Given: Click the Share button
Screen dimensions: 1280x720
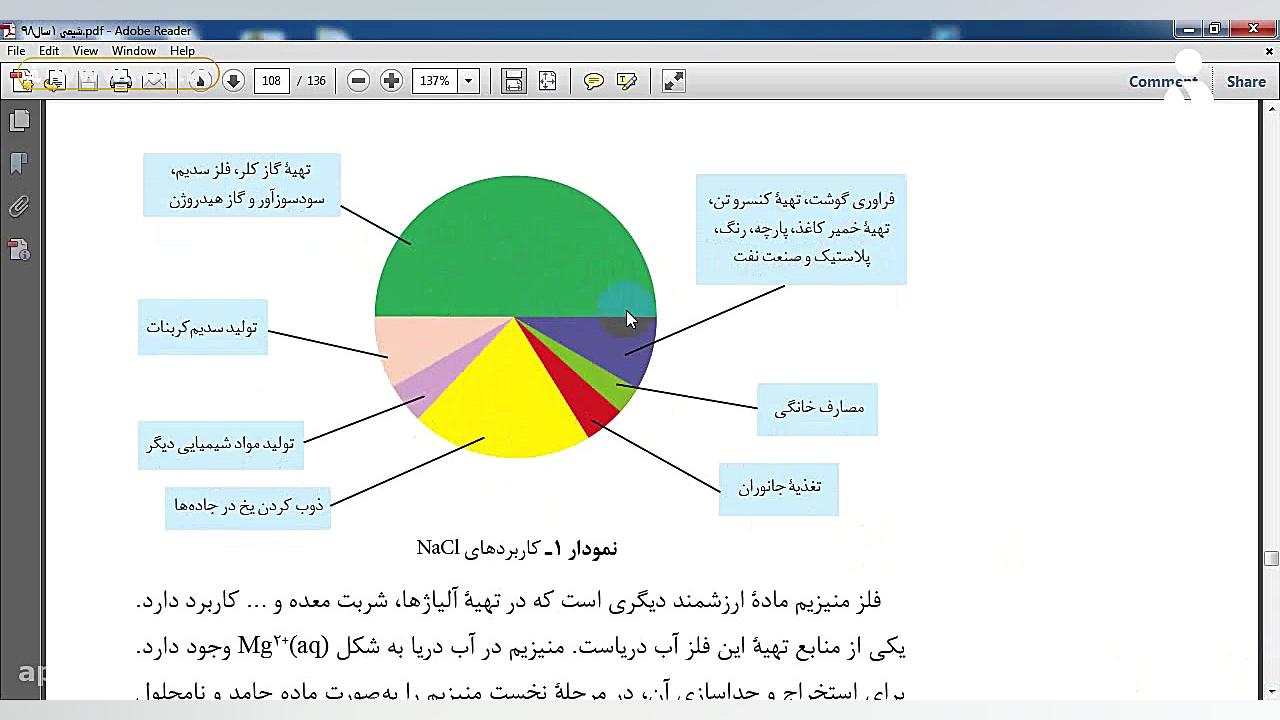Looking at the screenshot, I should [x=1245, y=81].
